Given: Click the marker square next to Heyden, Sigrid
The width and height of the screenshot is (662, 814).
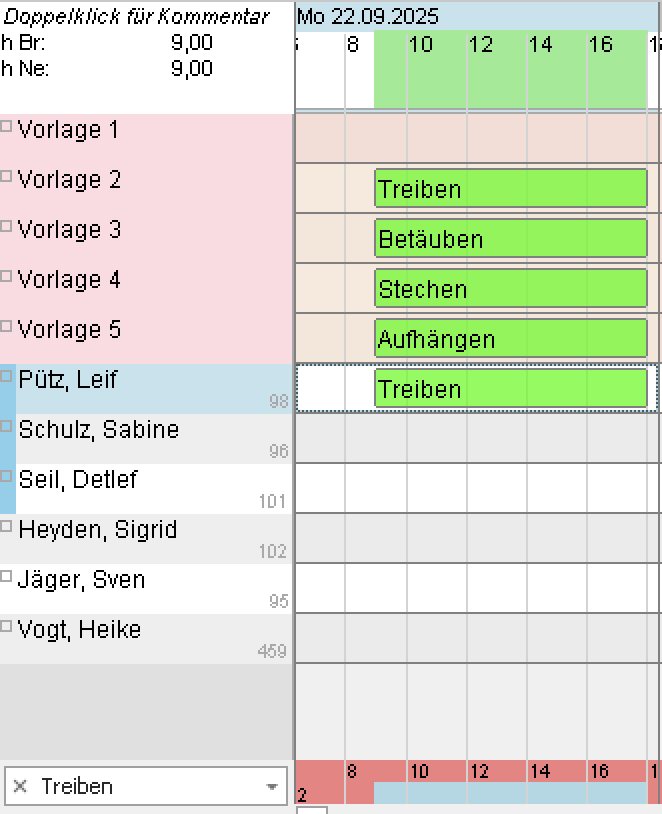Looking at the screenshot, I should [6, 526].
